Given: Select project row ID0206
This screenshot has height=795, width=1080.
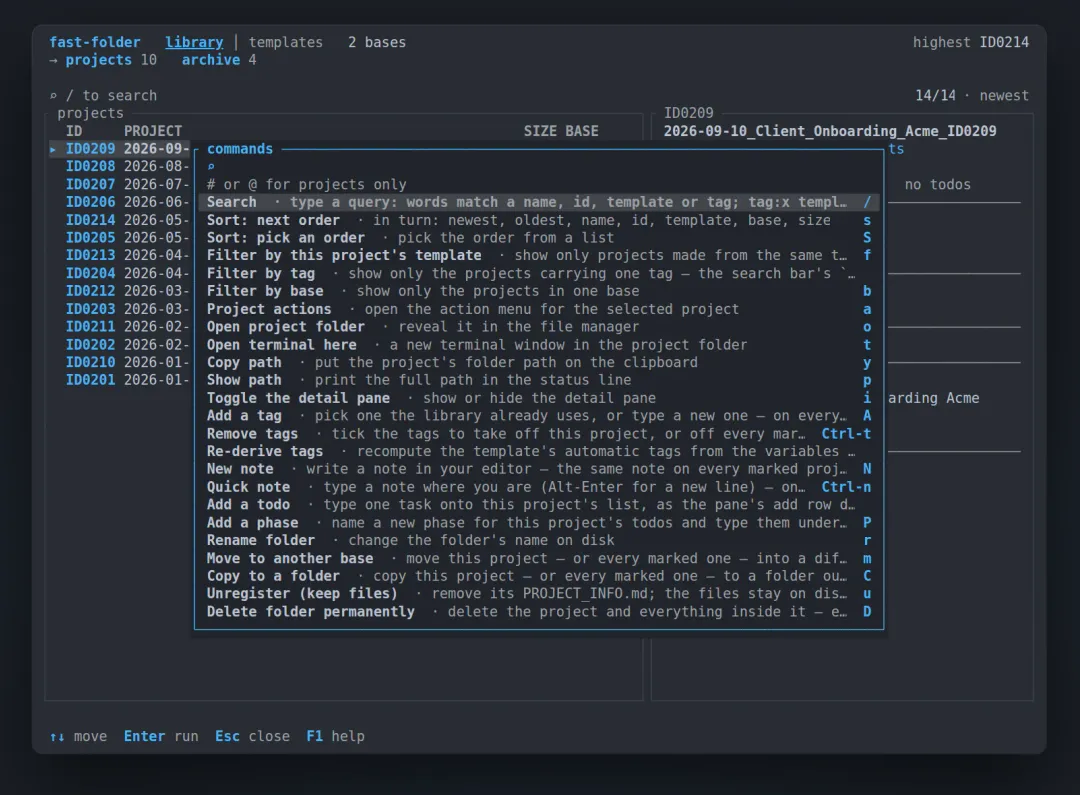Looking at the screenshot, I should (120, 202).
